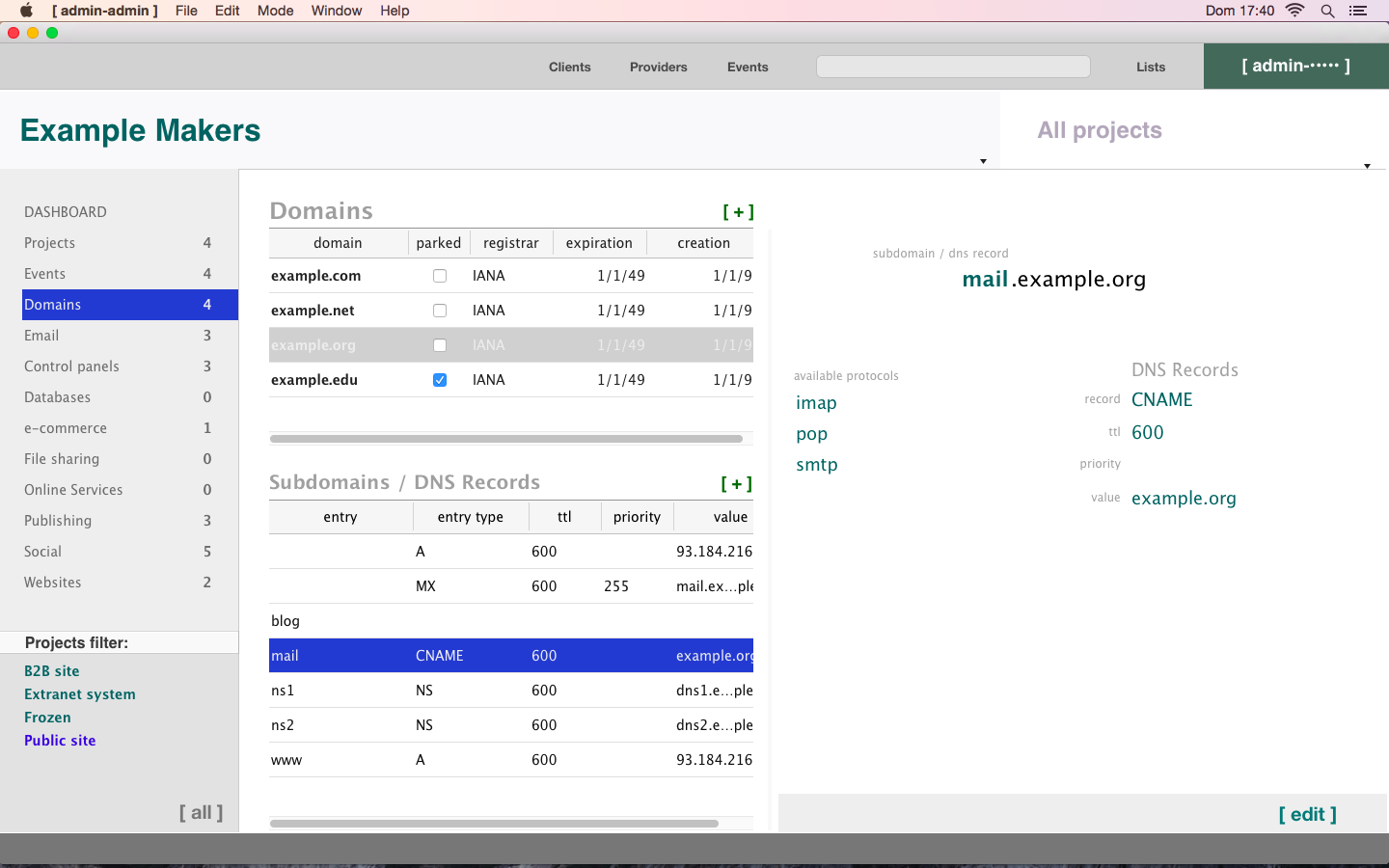Switch to the Providers section
The width and height of the screenshot is (1389, 868).
tap(659, 67)
